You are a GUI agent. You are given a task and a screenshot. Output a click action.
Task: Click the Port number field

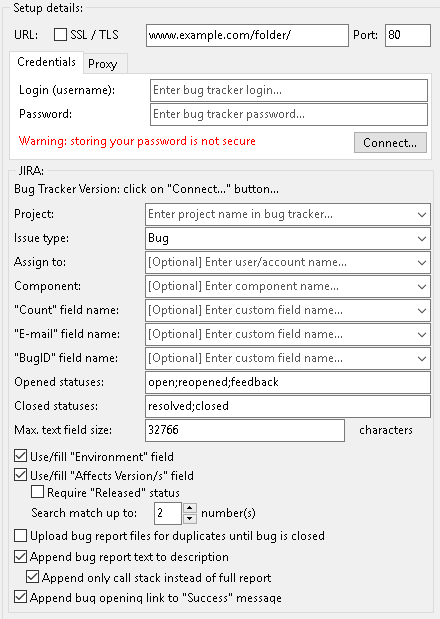coord(408,36)
